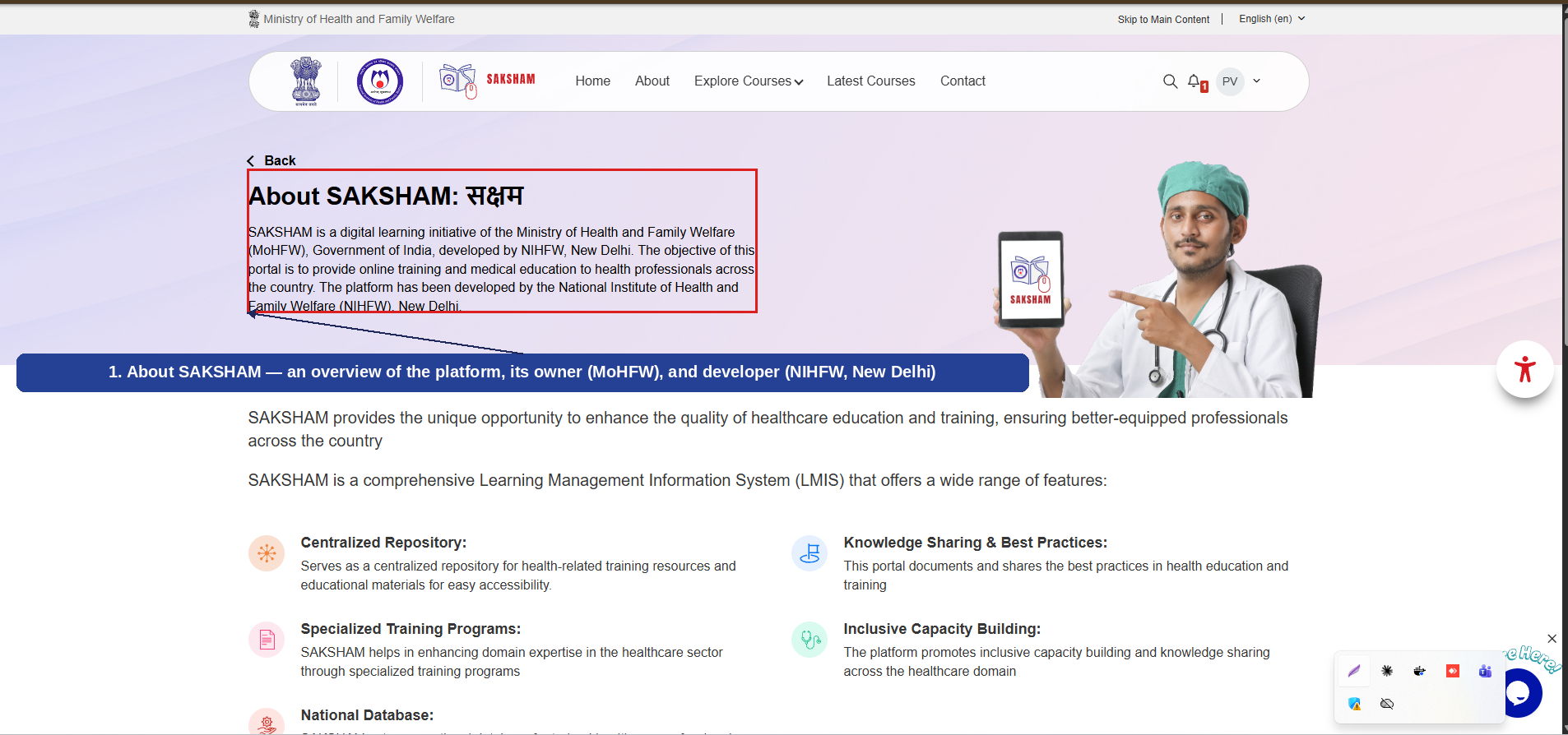The image size is (1568, 735).
Task: Click the NIHFW circular logo
Action: point(379,81)
